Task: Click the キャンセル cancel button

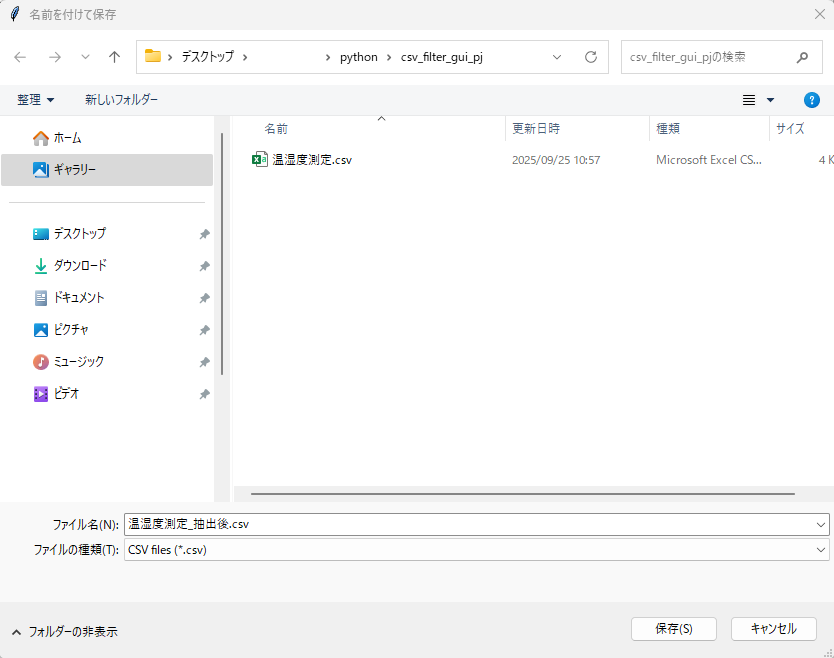Action: [774, 629]
